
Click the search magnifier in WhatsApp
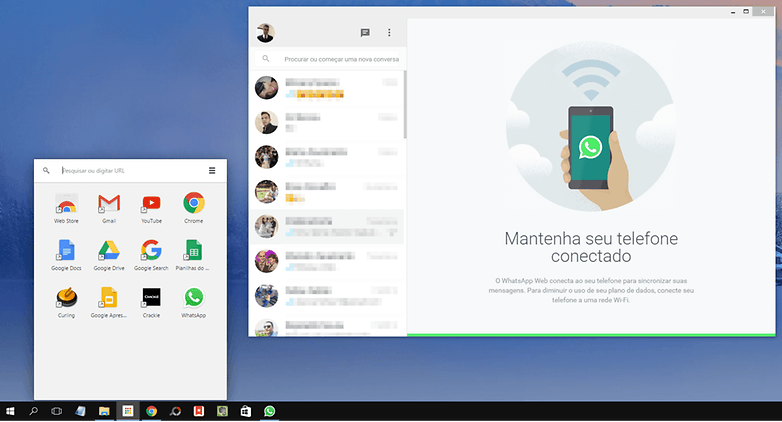coord(266,59)
